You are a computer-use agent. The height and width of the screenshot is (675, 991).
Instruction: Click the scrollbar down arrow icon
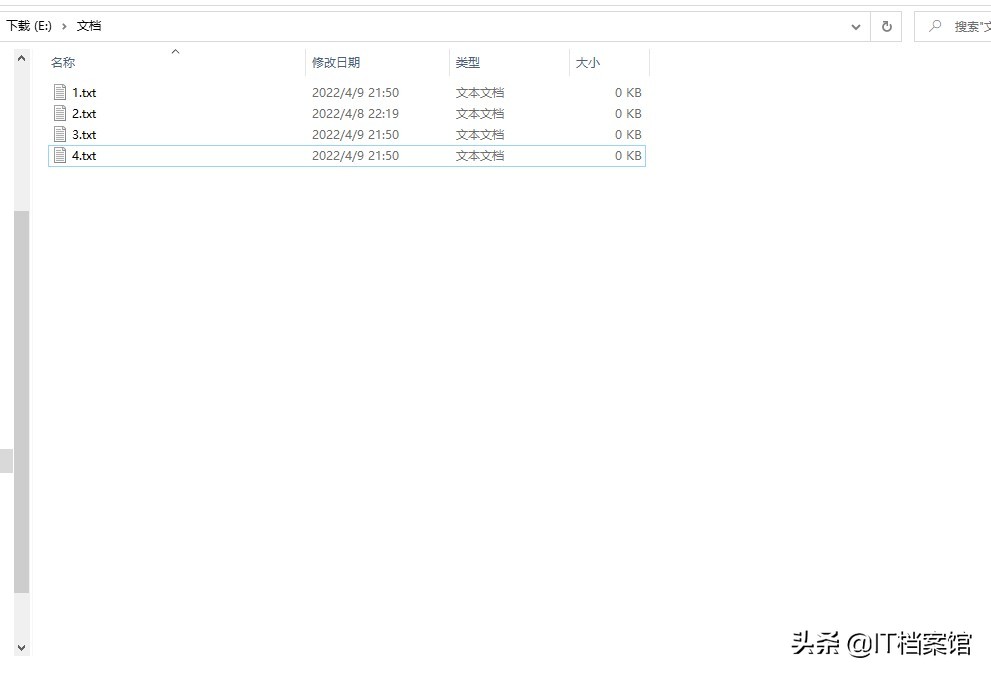(21, 646)
